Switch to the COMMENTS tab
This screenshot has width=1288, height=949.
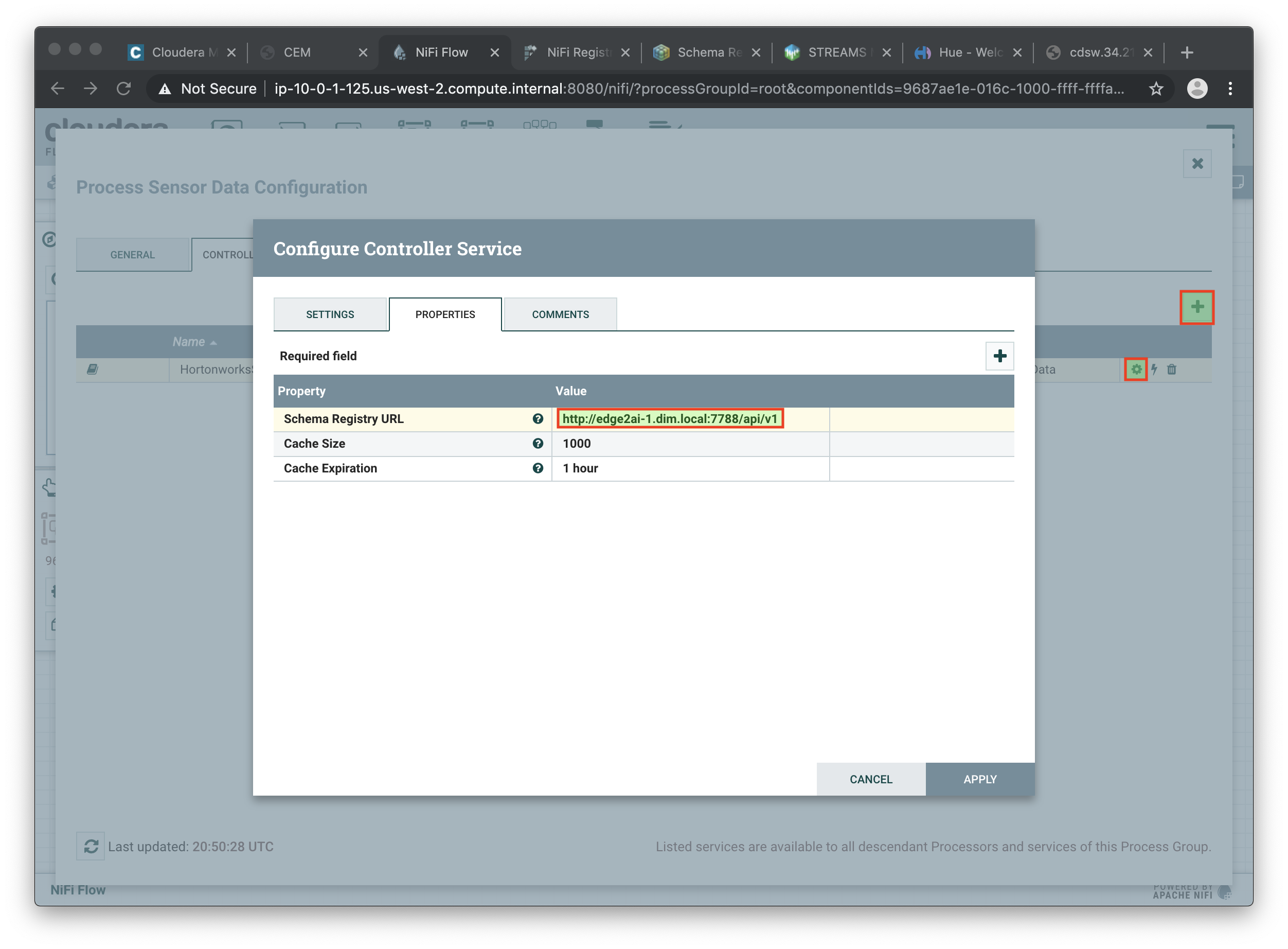(x=560, y=314)
